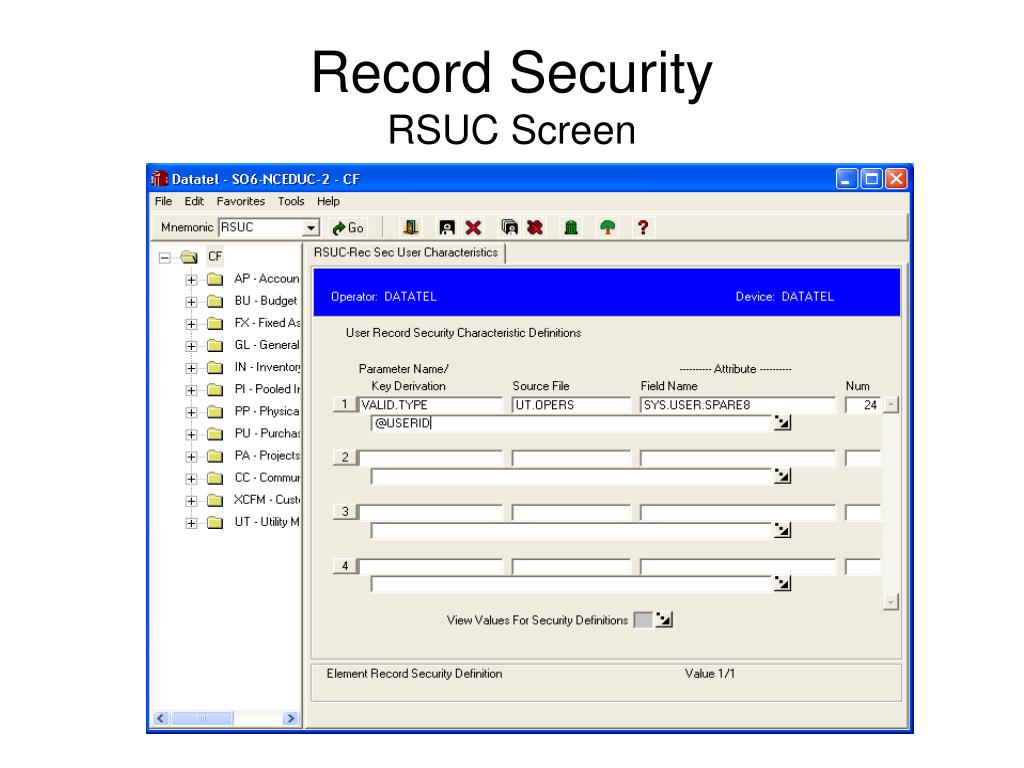Expand the PP - Physical tree node

(x=191, y=412)
